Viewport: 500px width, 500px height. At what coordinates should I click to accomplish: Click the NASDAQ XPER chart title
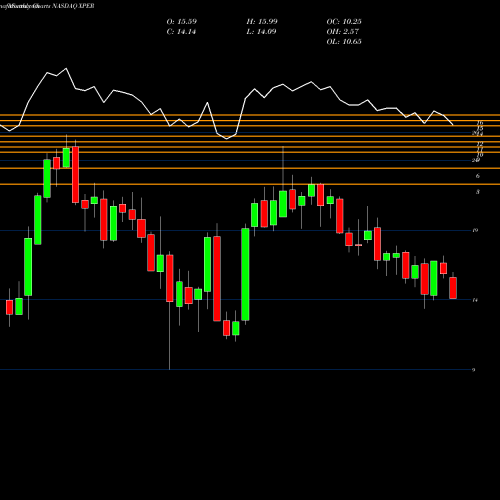(x=73, y=6)
